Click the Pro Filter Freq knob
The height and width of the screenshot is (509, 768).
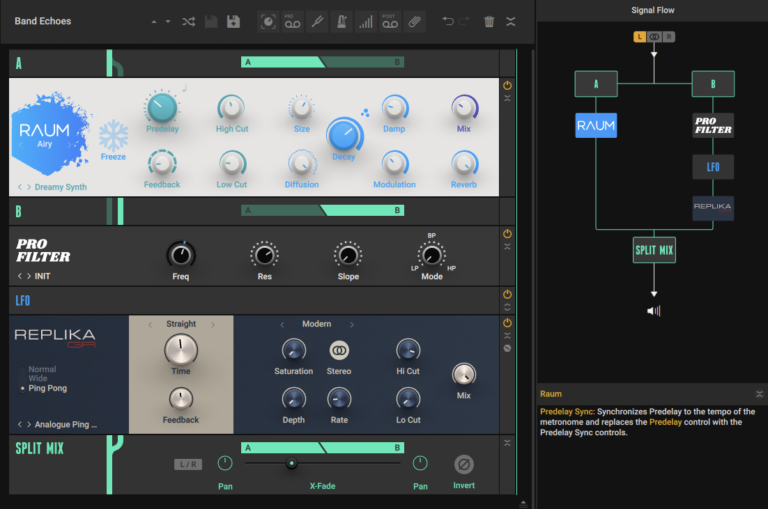(181, 255)
